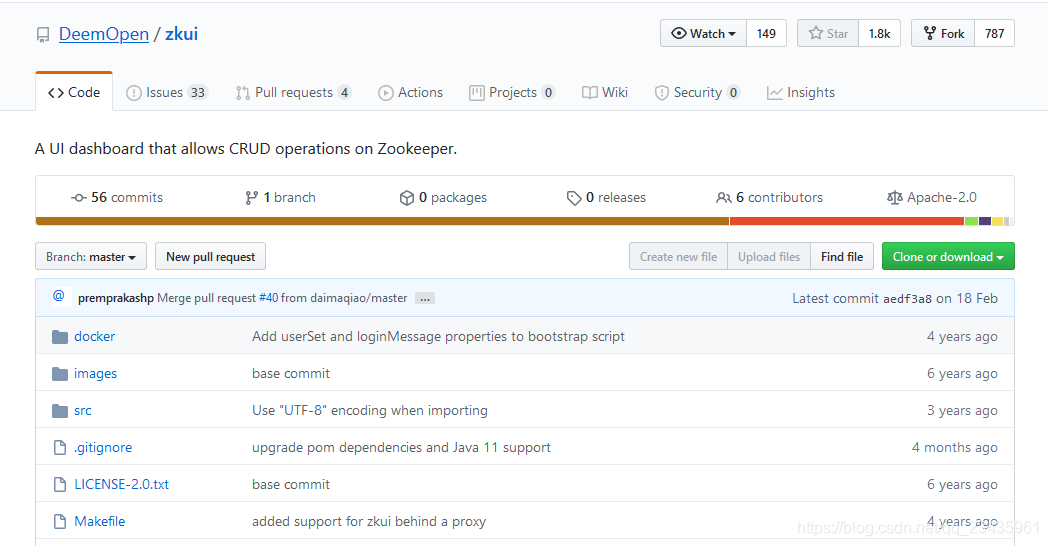Open the Pull requests tab

(293, 92)
